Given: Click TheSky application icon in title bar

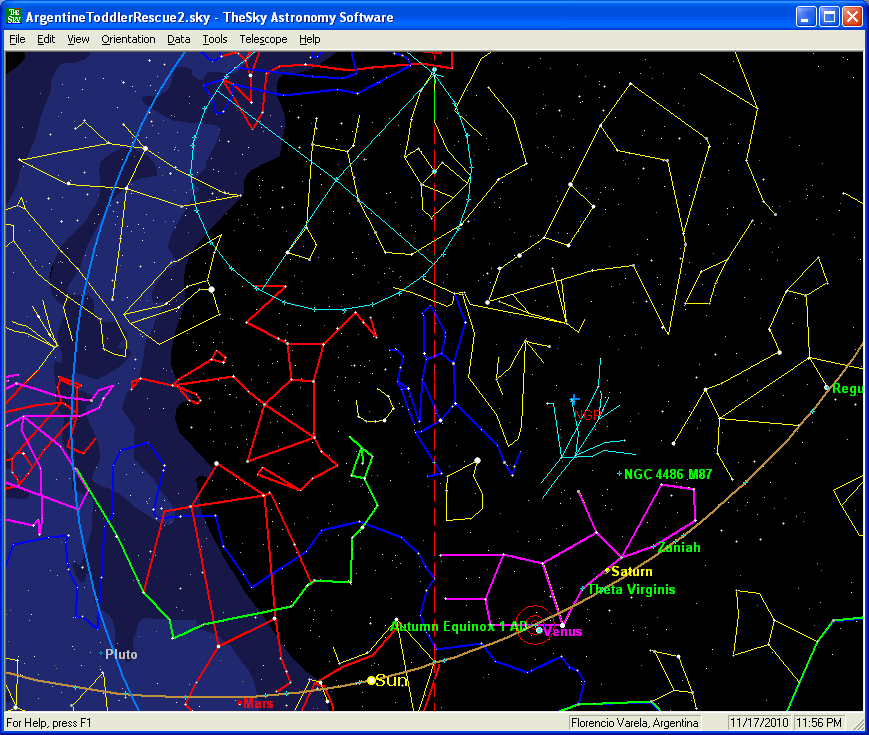Looking at the screenshot, I should point(14,17).
